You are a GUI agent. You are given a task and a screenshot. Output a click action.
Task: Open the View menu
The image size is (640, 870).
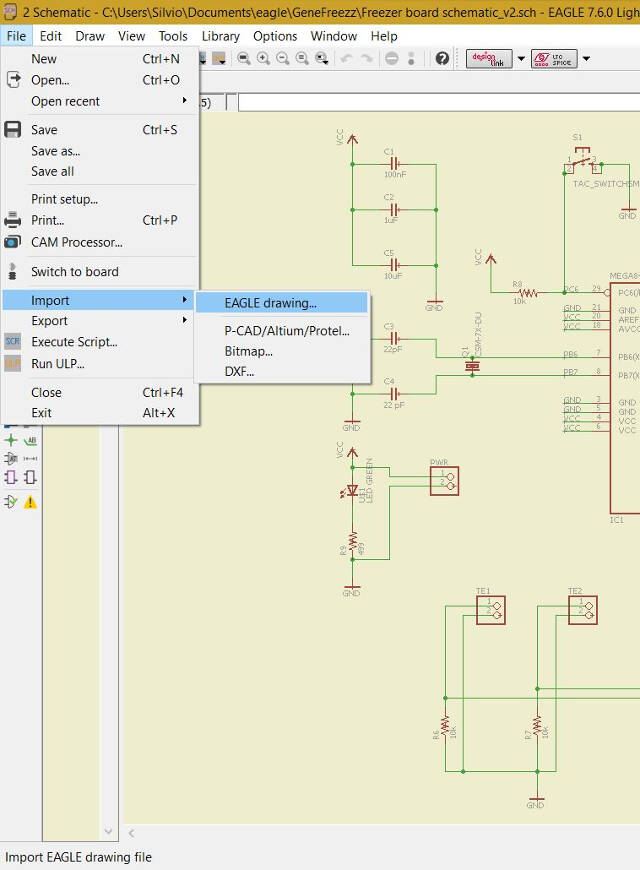click(132, 36)
